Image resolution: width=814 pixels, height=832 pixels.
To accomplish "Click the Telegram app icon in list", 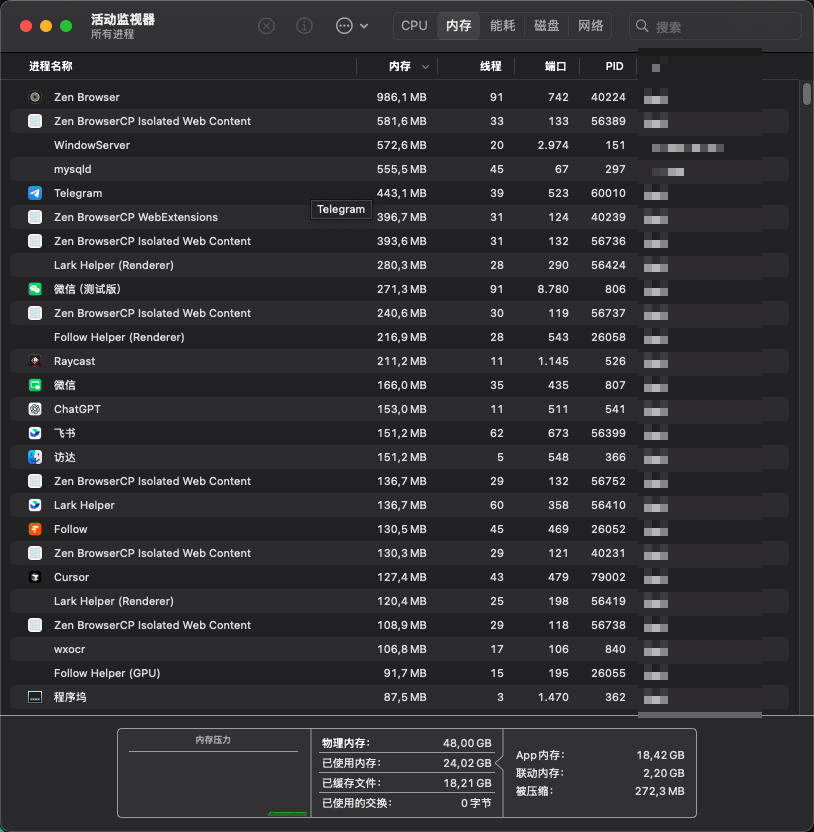I will click(35, 193).
